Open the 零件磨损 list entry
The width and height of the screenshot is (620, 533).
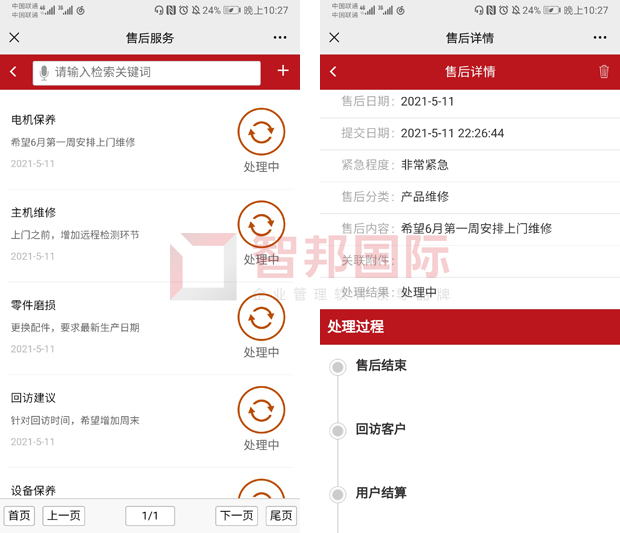pos(150,328)
